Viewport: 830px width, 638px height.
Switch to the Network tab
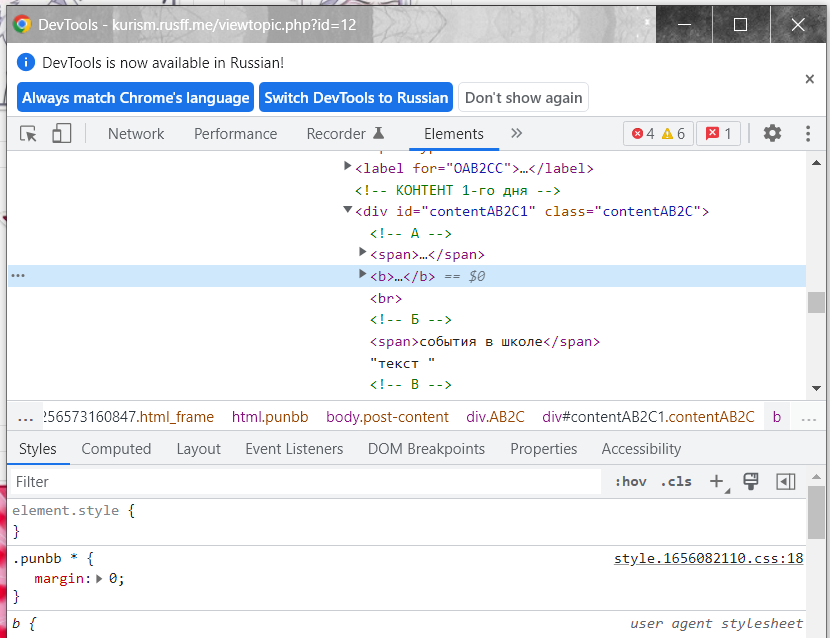pyautogui.click(x=136, y=134)
